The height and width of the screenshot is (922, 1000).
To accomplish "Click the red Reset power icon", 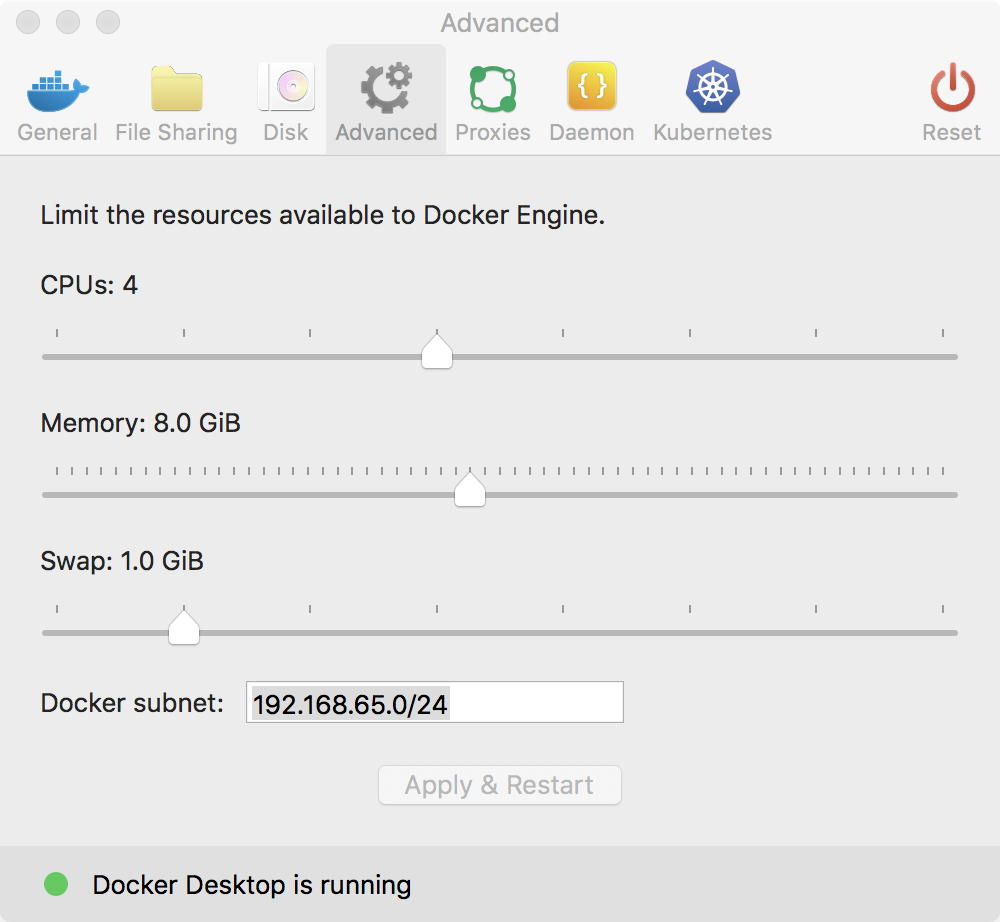I will pyautogui.click(x=951, y=90).
